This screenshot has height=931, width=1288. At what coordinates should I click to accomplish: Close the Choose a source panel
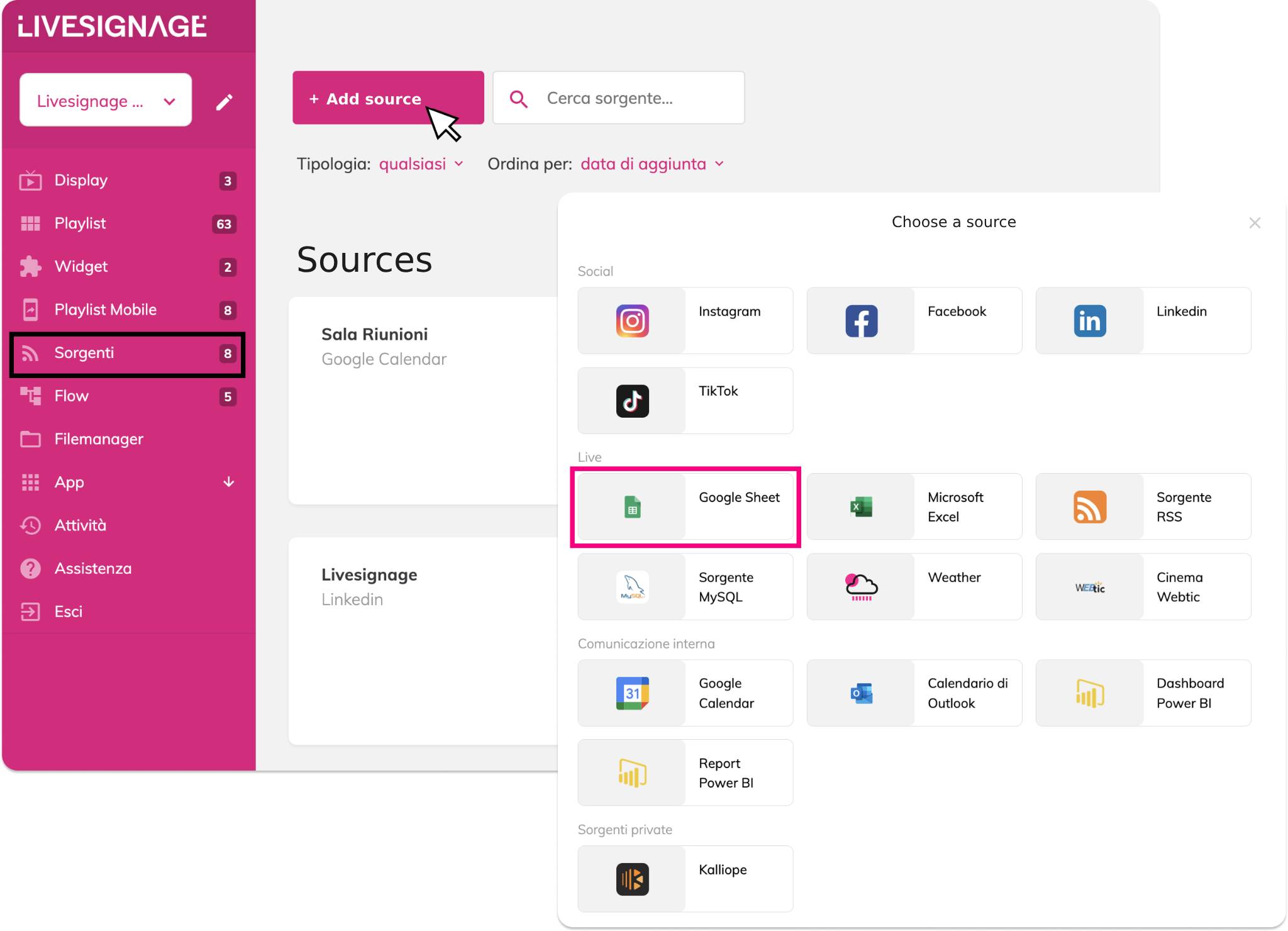point(1255,223)
